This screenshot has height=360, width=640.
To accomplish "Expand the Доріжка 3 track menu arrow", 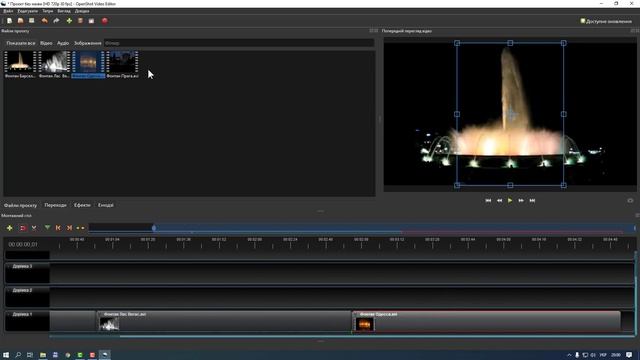I will [9, 266].
